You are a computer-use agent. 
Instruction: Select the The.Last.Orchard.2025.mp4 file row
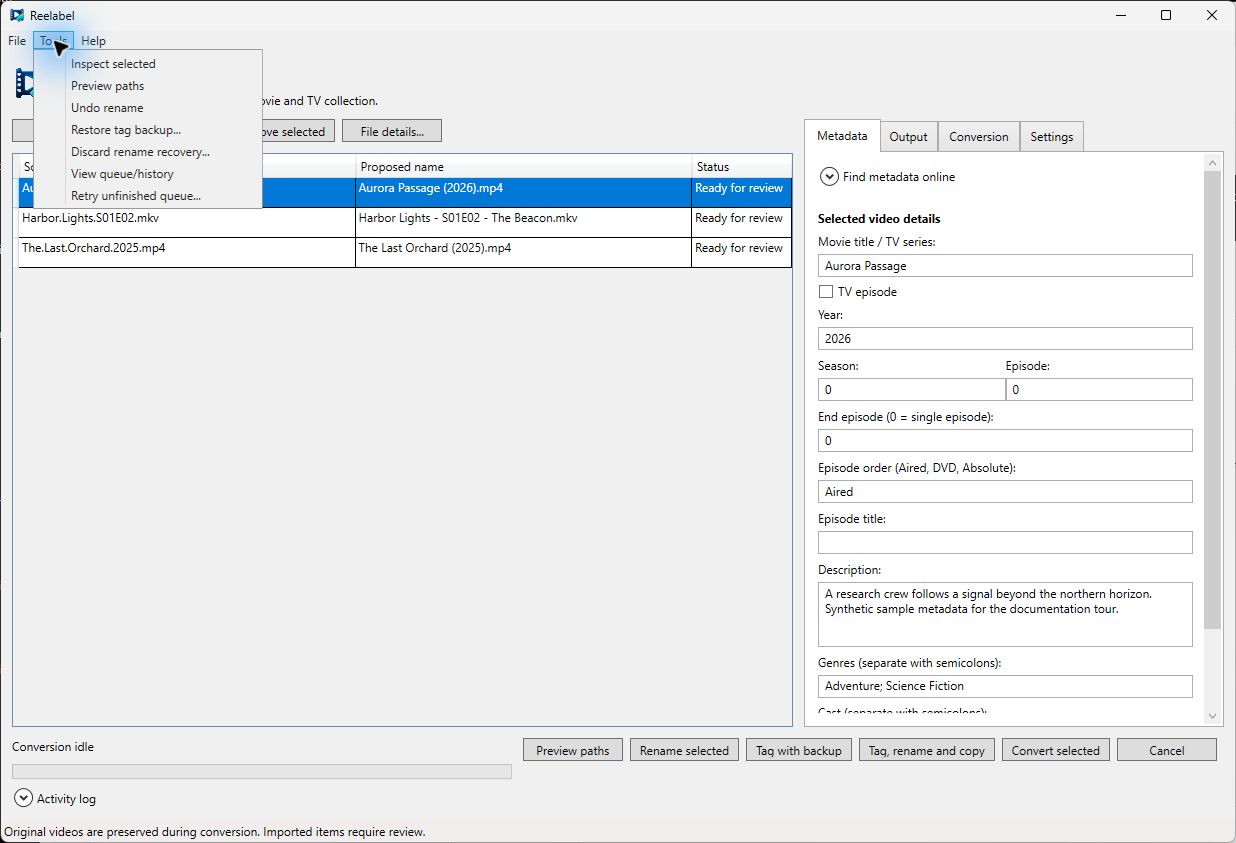pyautogui.click(x=405, y=252)
